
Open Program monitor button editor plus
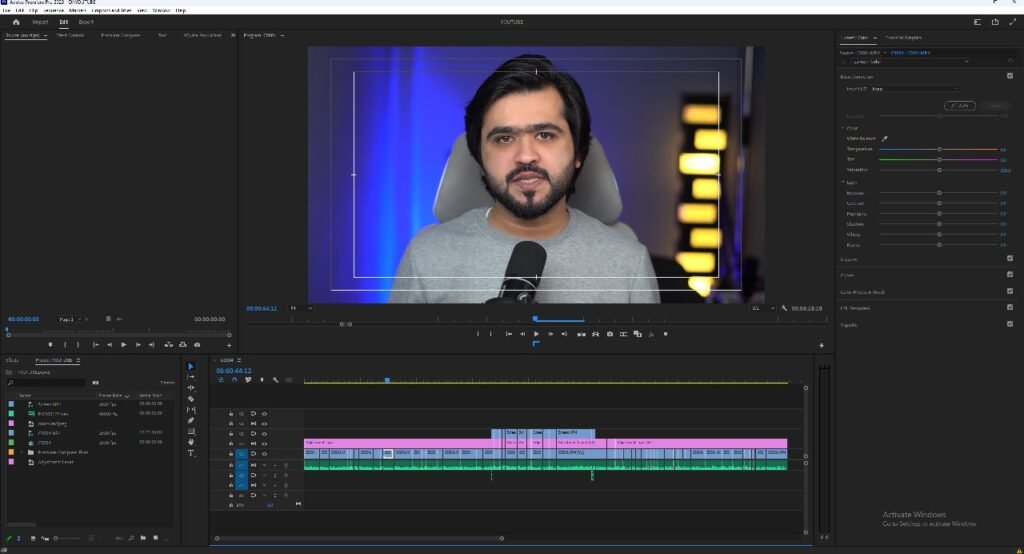coord(821,346)
